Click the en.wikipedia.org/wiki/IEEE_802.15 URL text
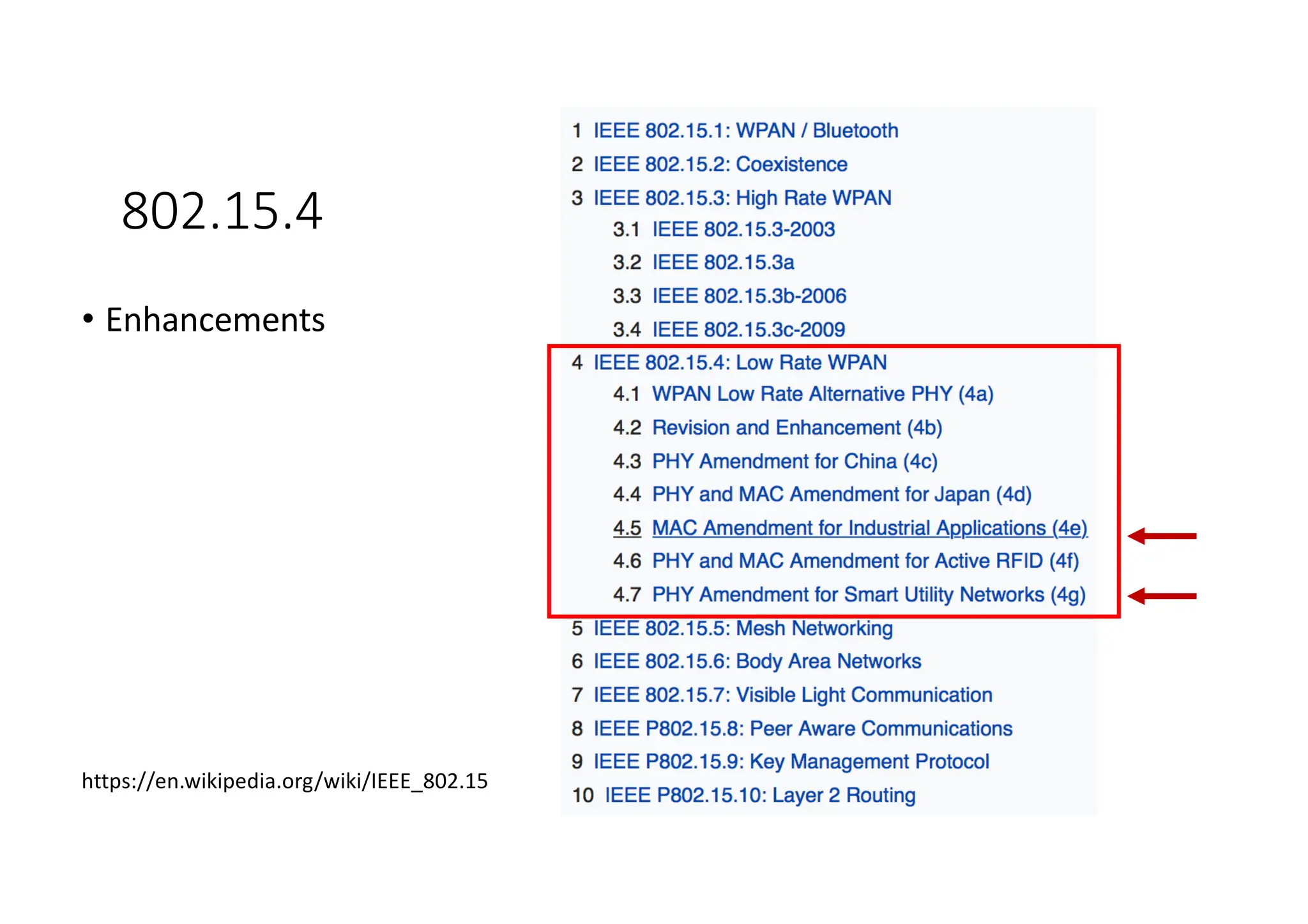 (285, 782)
